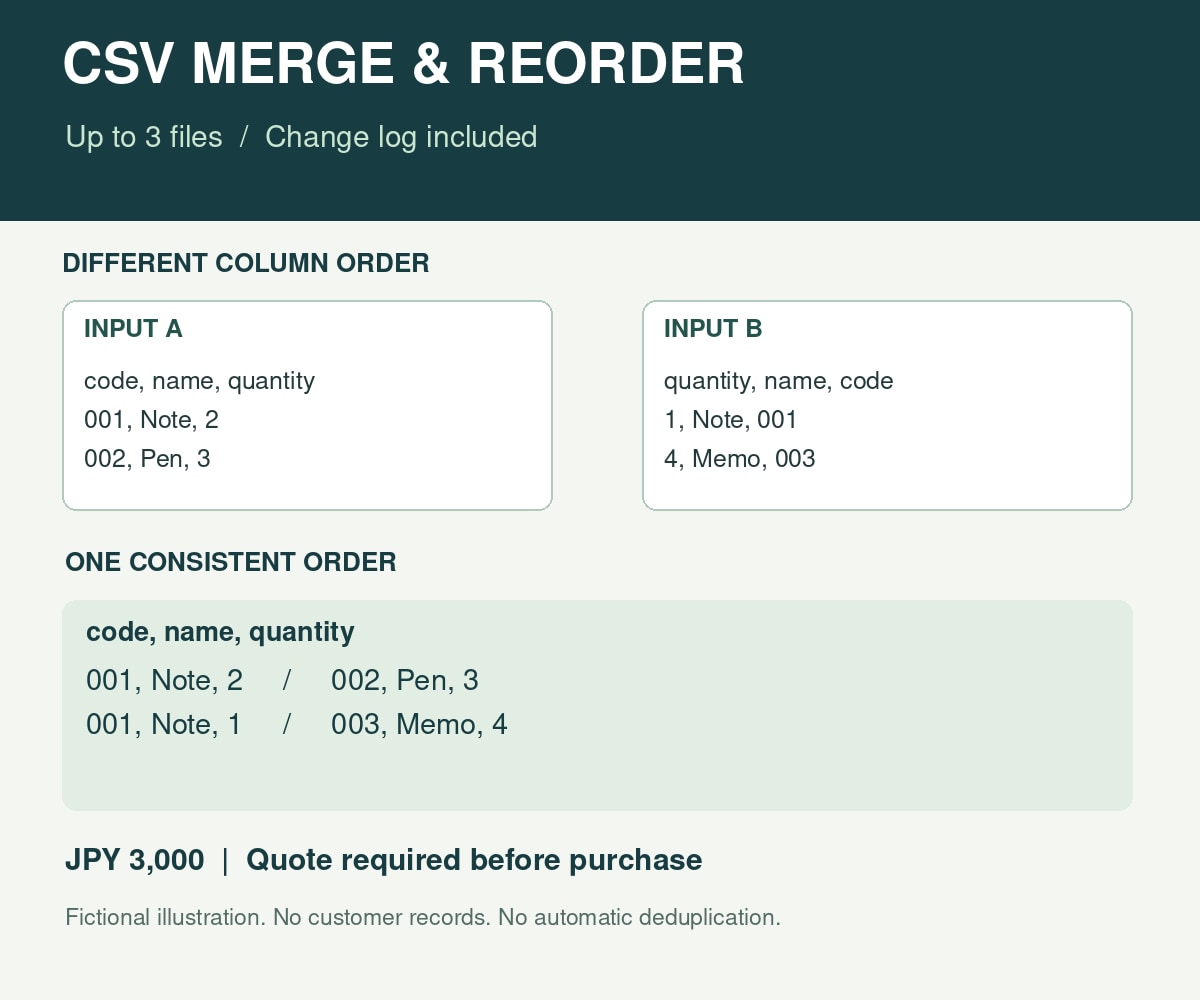
Task: Click the '002, Pen, 3' row in Input A
Action: coord(147,459)
